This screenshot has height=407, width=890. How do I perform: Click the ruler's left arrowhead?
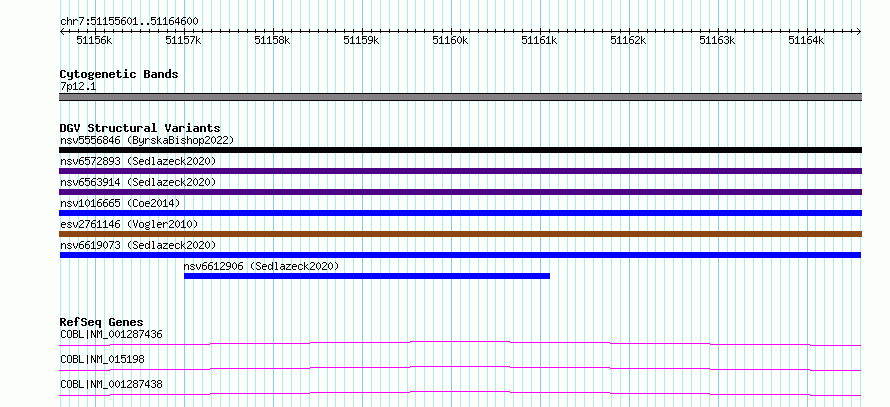tap(62, 32)
